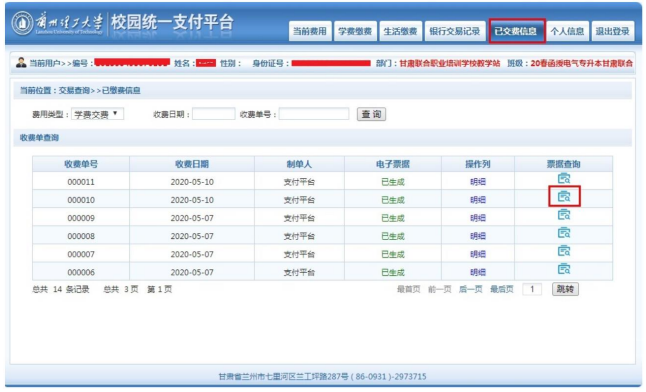
Task: Go to 最后页 last page link
Action: (x=502, y=289)
